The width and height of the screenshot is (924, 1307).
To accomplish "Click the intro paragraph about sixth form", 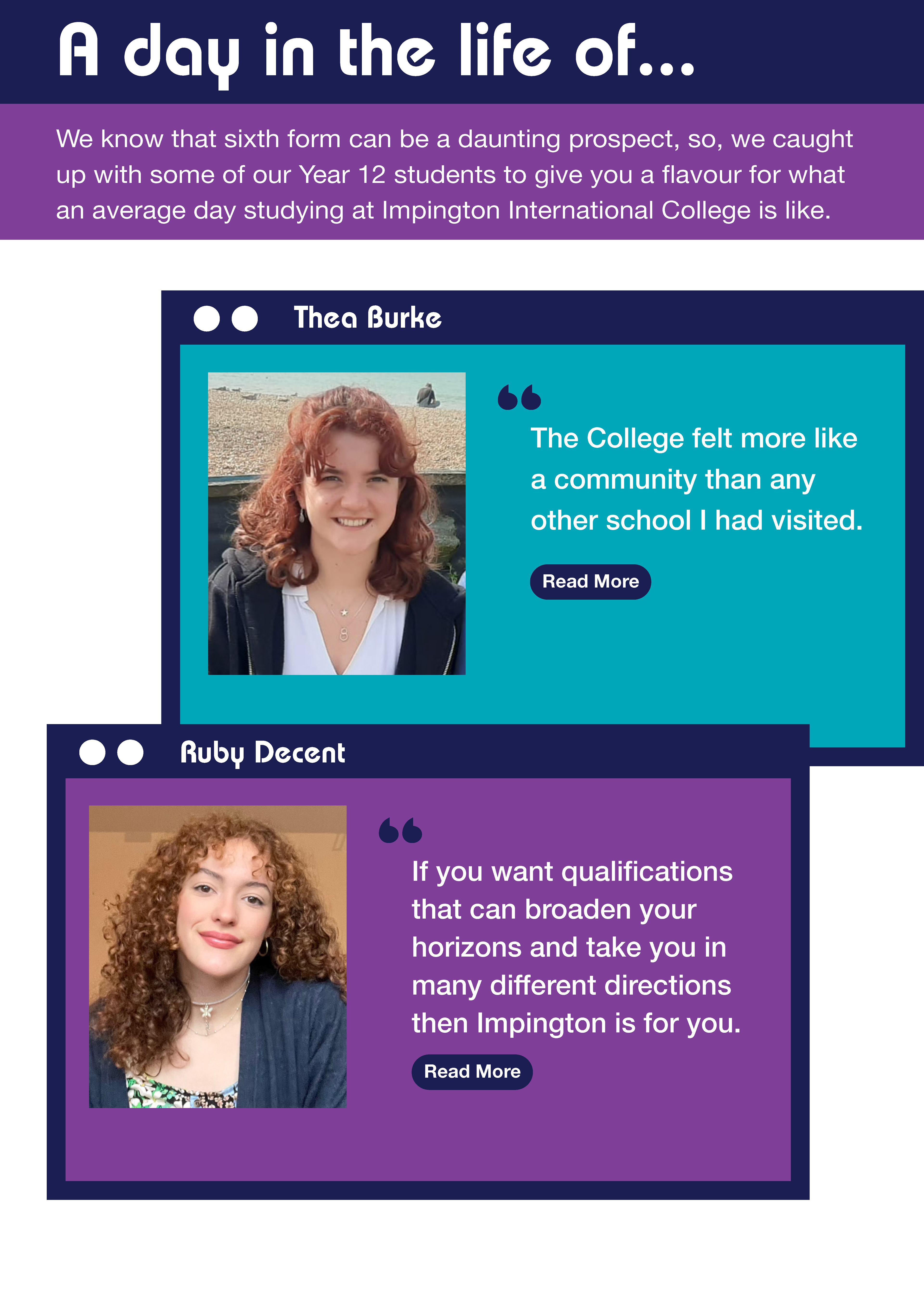I will pos(454,174).
